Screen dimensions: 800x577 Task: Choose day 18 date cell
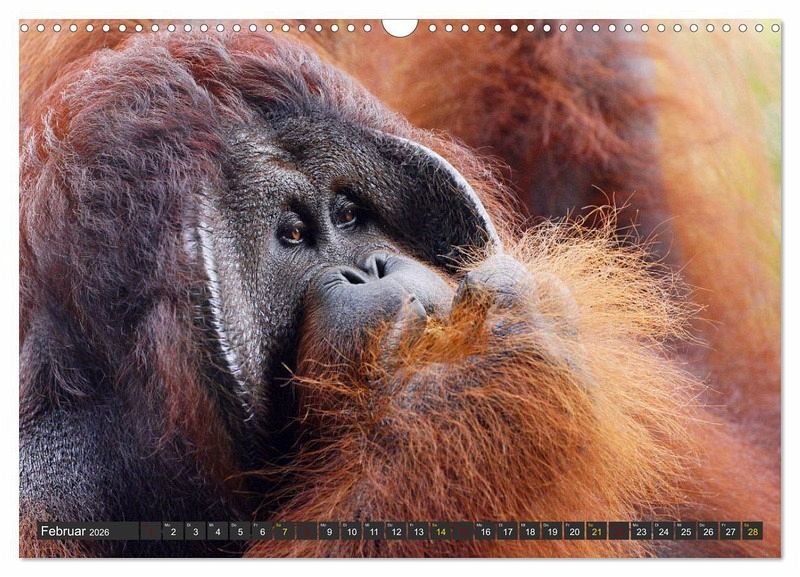click(x=530, y=531)
